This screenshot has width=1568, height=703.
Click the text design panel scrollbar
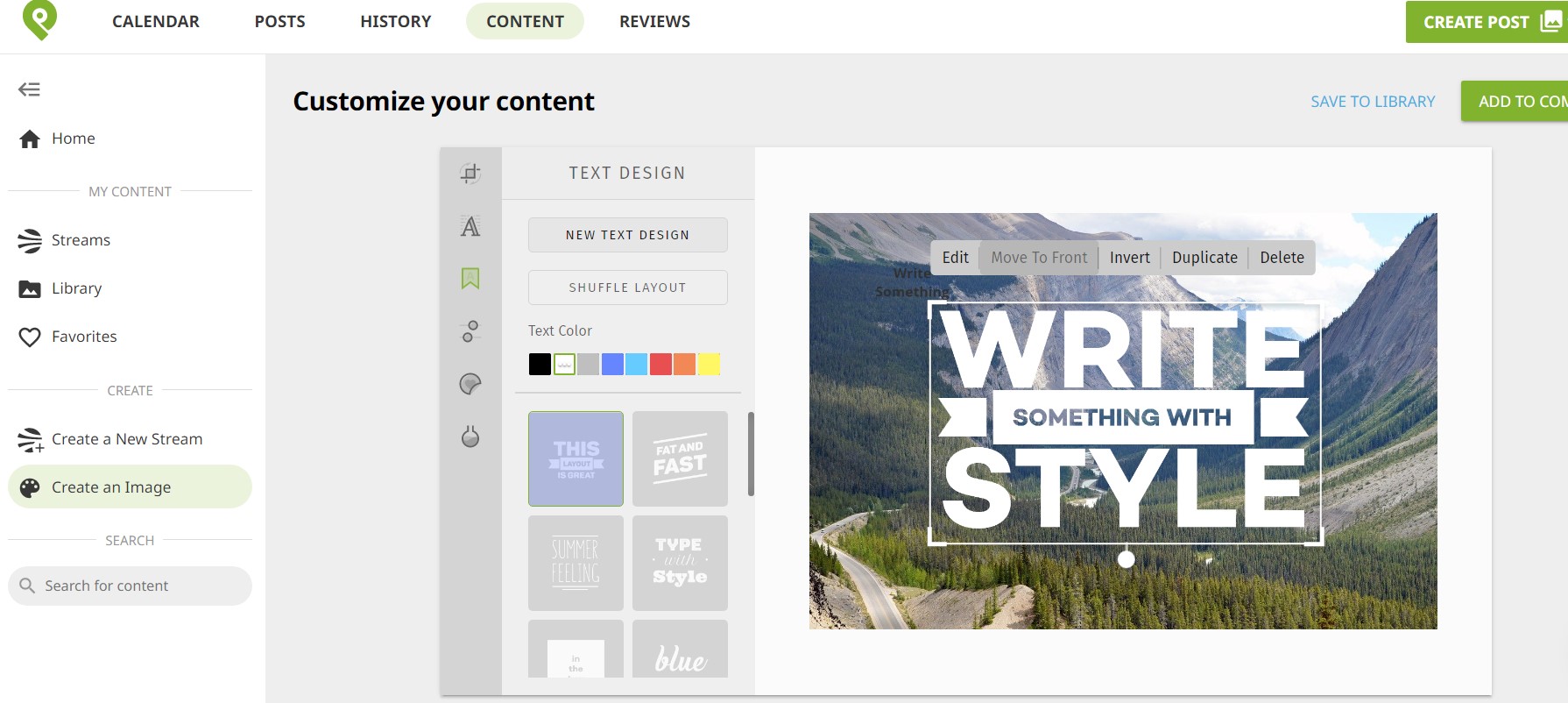751,454
